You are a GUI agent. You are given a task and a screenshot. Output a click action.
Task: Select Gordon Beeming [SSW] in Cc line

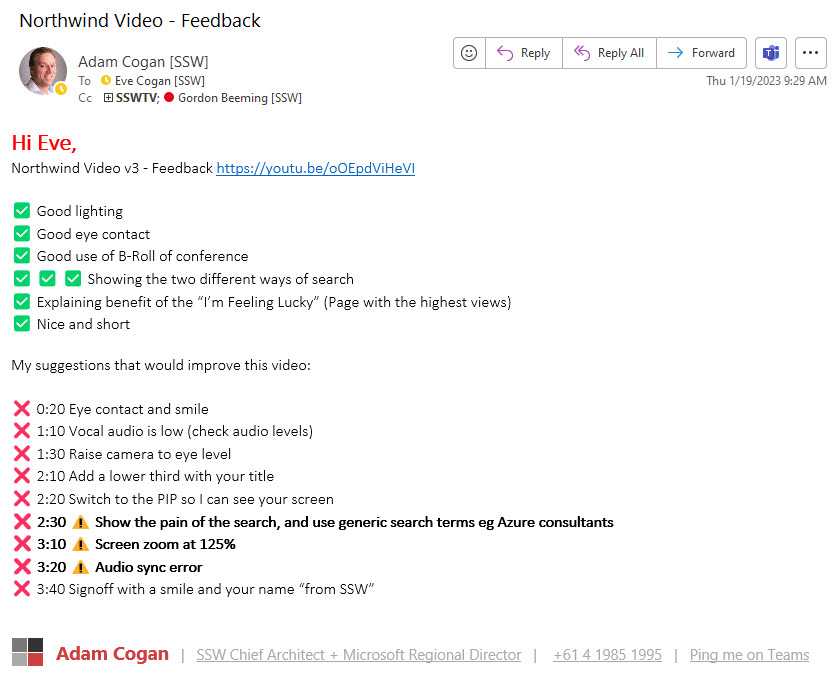pyautogui.click(x=239, y=98)
